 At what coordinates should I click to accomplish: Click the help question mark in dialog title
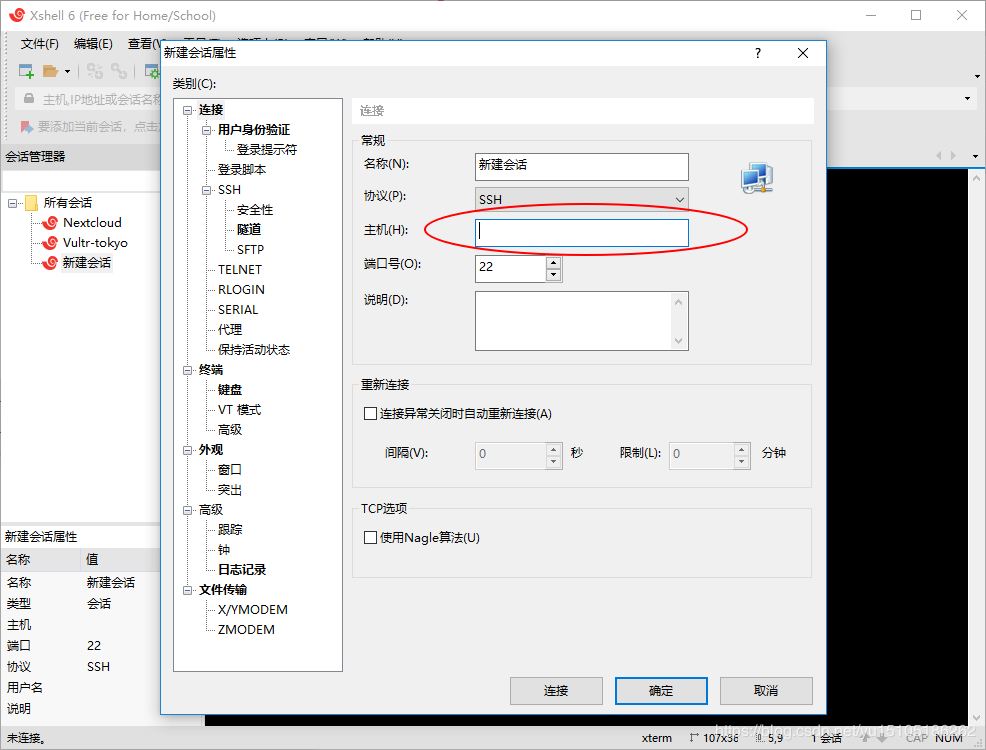click(758, 53)
